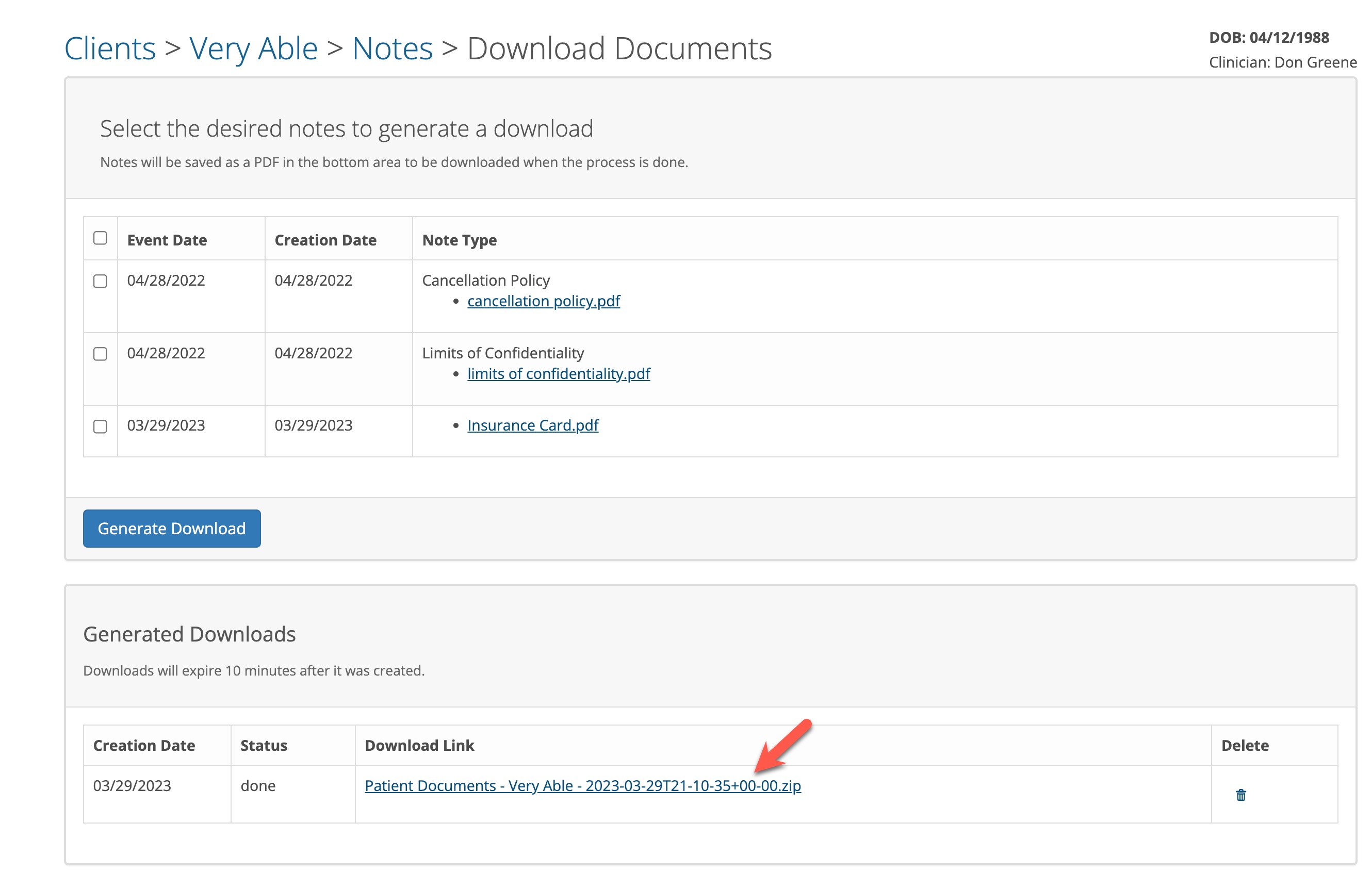Click the Generate Download button
The height and width of the screenshot is (888, 1372).
[x=171, y=528]
